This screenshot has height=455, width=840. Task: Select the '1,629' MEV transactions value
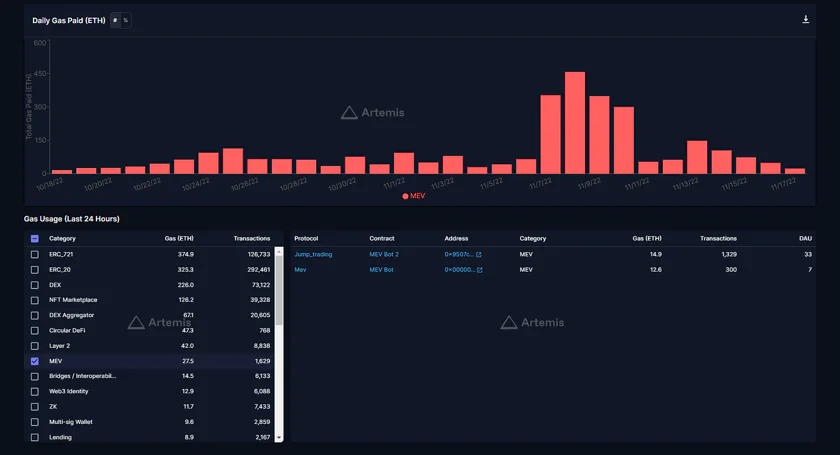click(x=262, y=361)
